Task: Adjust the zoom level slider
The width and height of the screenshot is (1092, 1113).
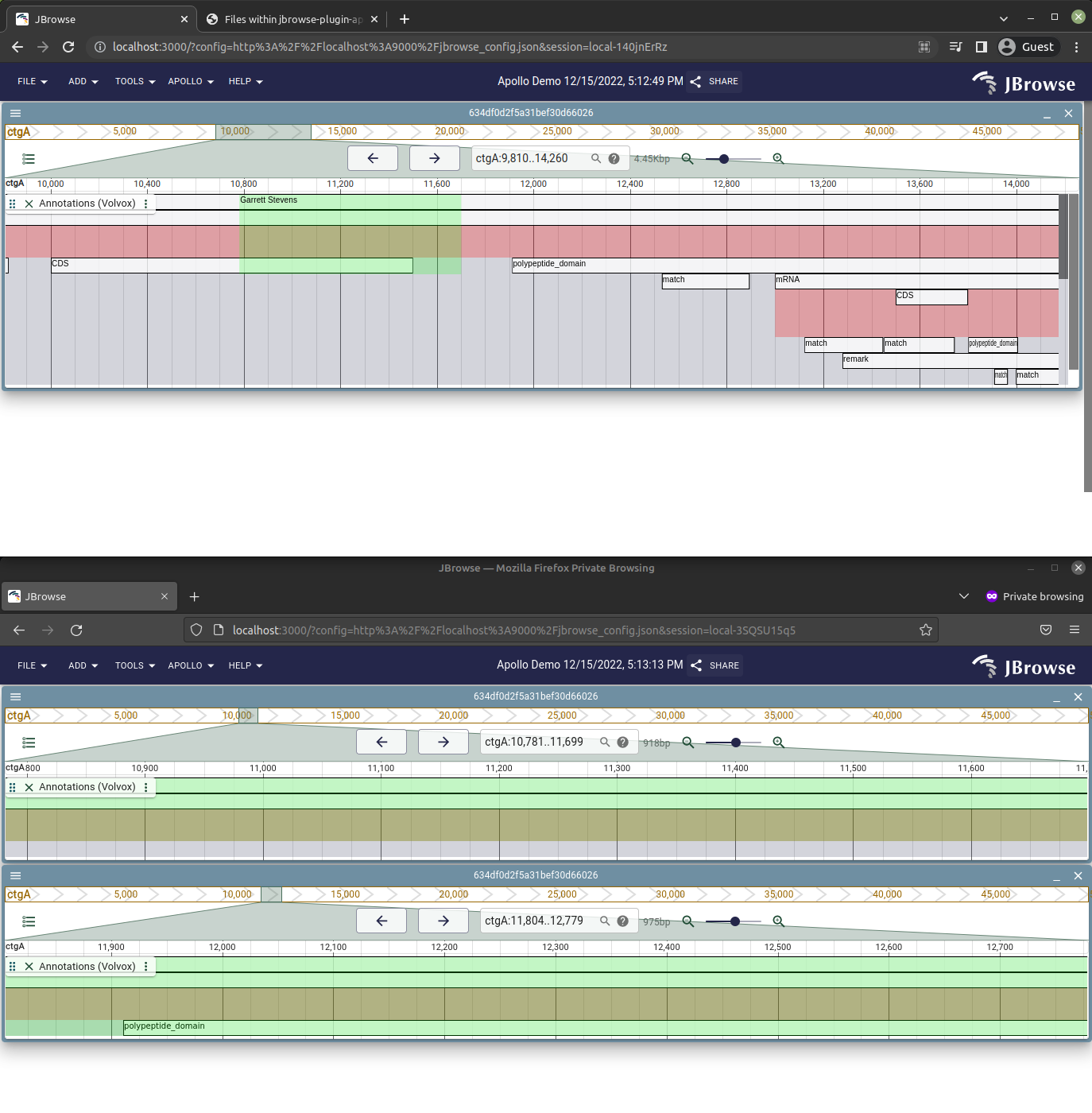Action: (723, 158)
